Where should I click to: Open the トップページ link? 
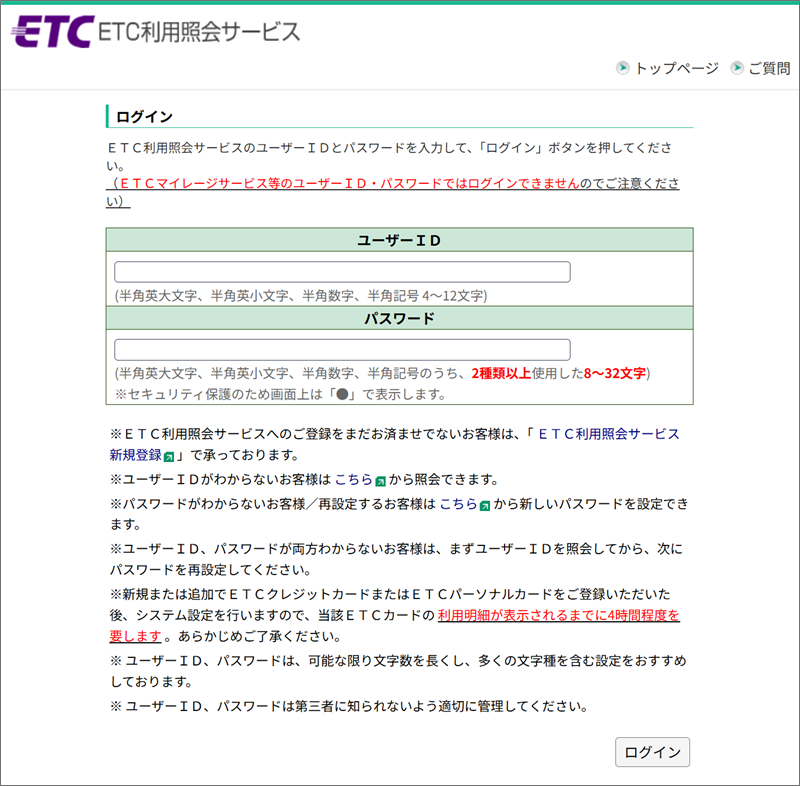(x=677, y=68)
